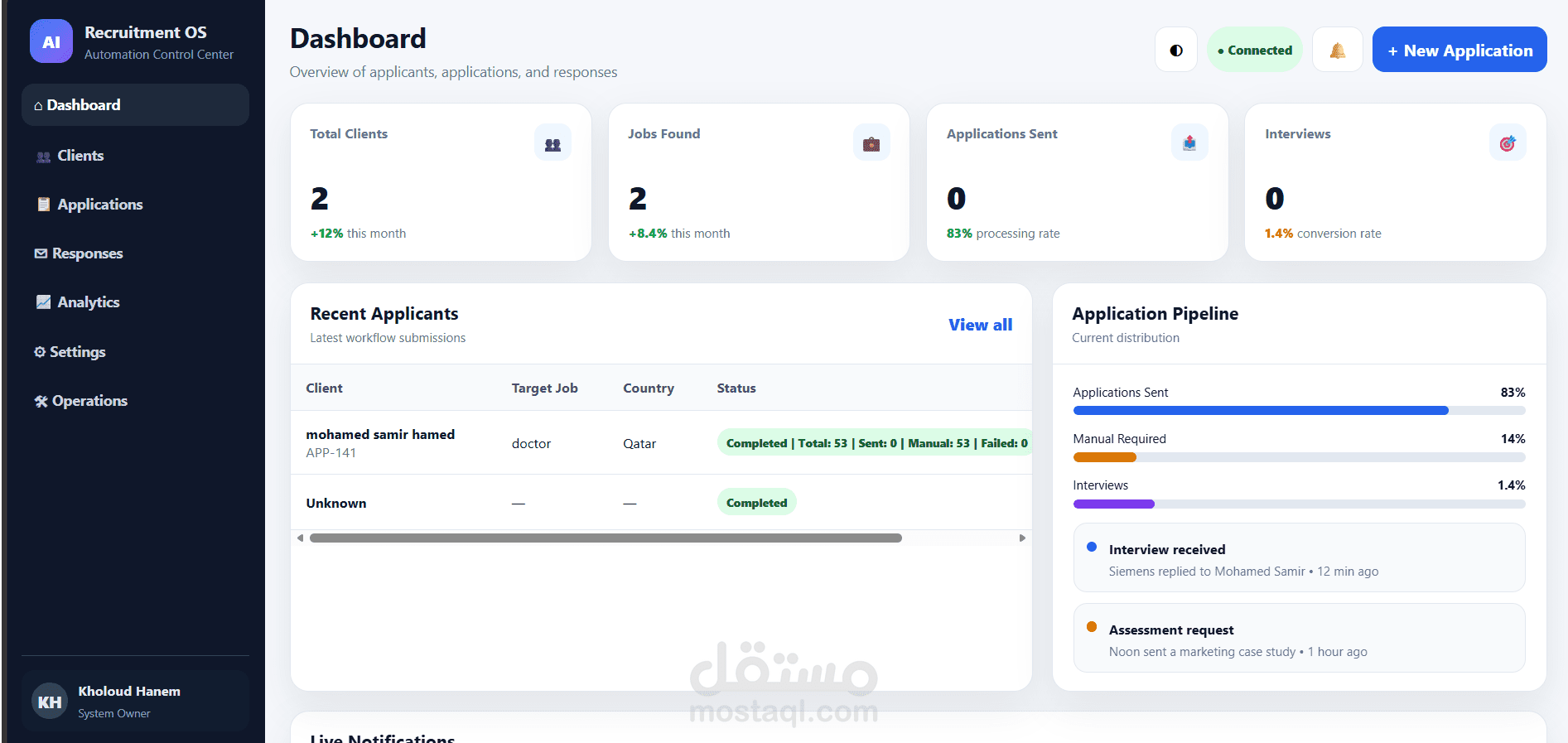Open the View all applicants link
Screen dimensions: 1568x743
click(x=980, y=325)
